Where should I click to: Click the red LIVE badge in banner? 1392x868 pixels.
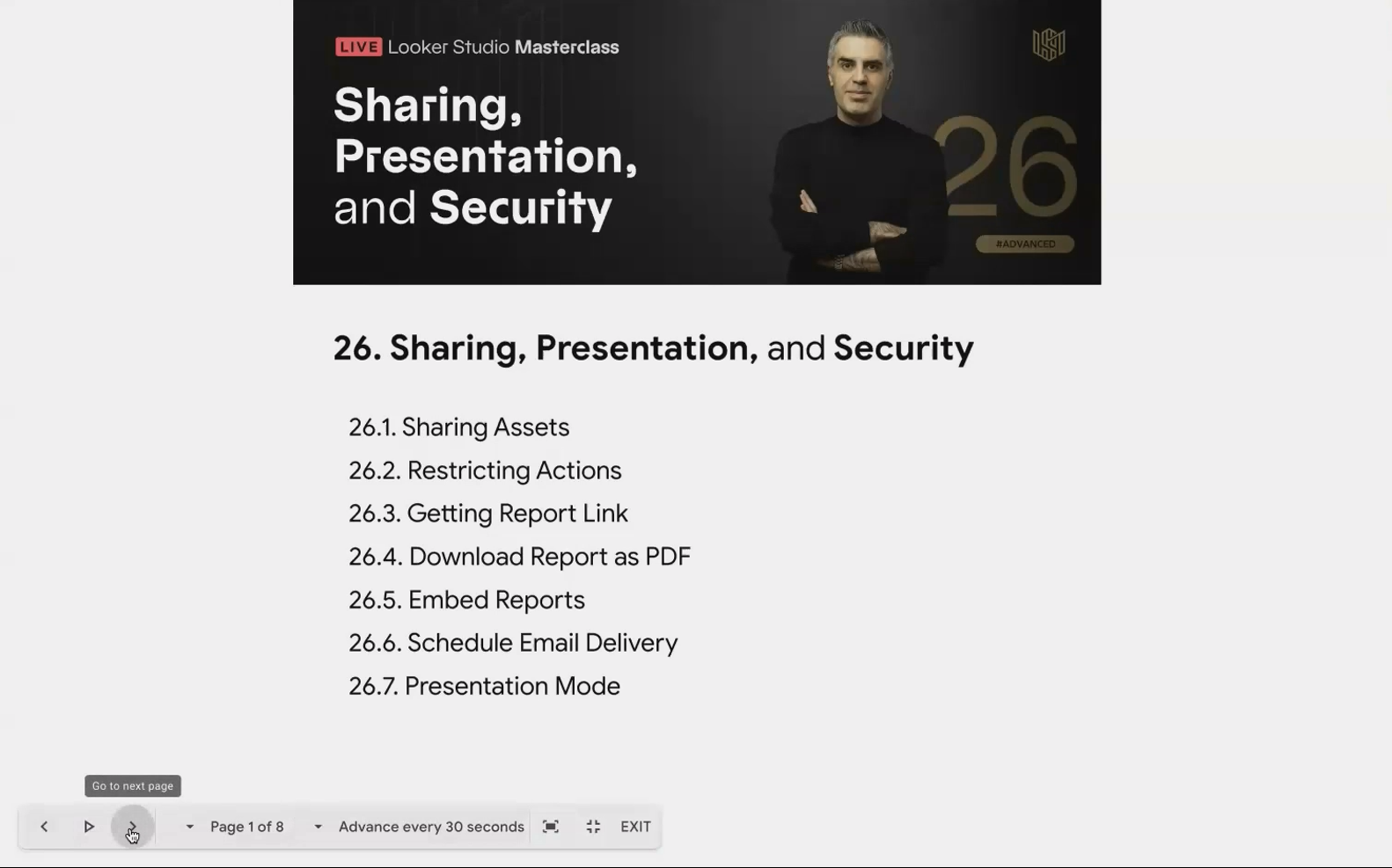358,47
